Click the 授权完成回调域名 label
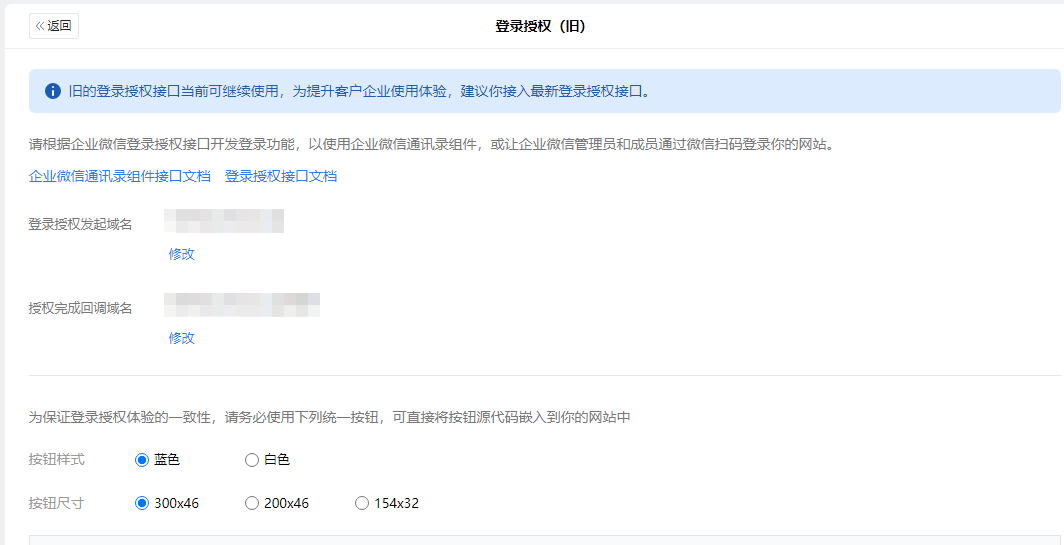 pos(80,308)
